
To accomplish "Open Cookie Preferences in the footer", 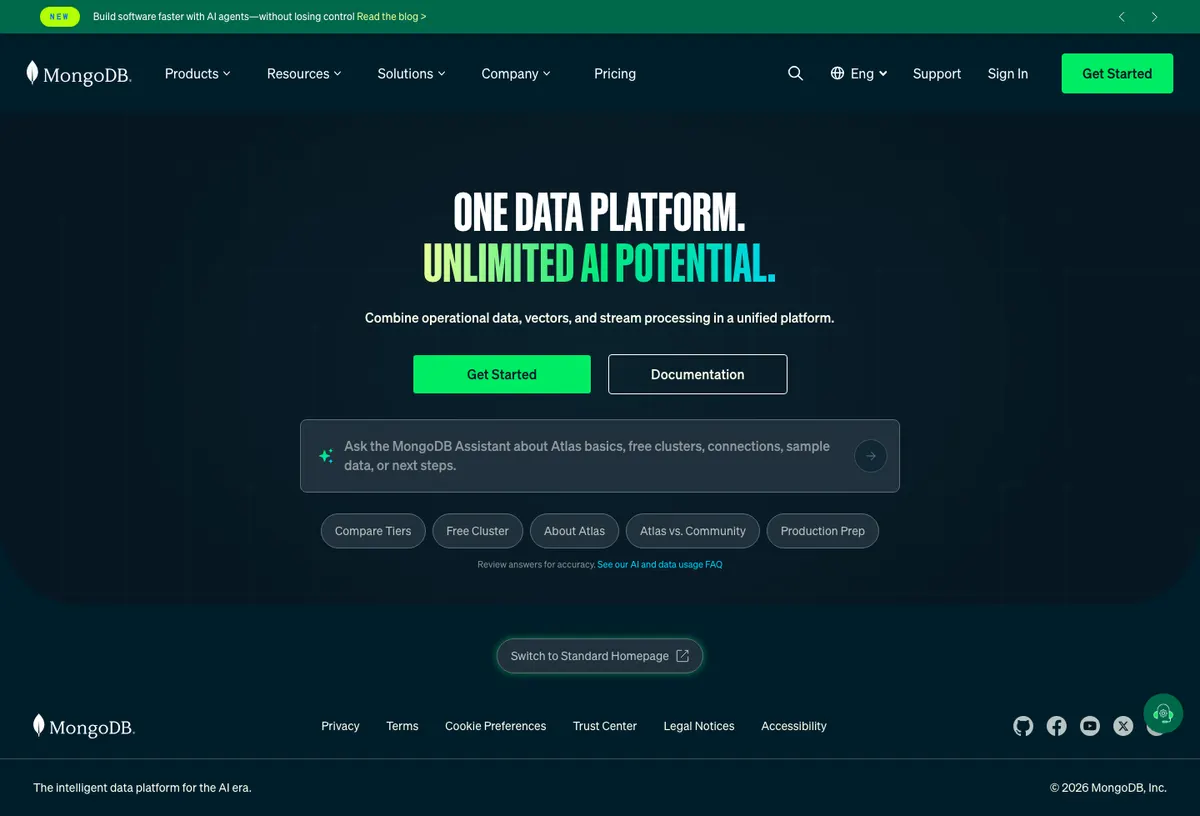I will tap(496, 726).
